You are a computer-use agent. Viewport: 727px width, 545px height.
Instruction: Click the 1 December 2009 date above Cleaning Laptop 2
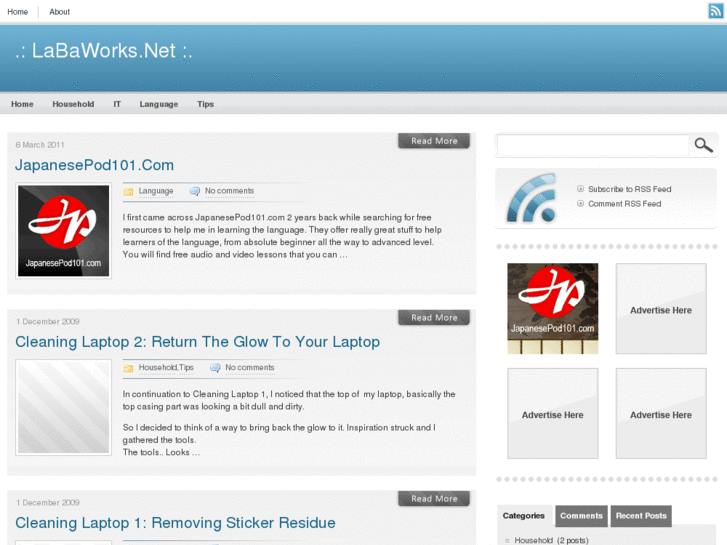pyautogui.click(x=48, y=321)
